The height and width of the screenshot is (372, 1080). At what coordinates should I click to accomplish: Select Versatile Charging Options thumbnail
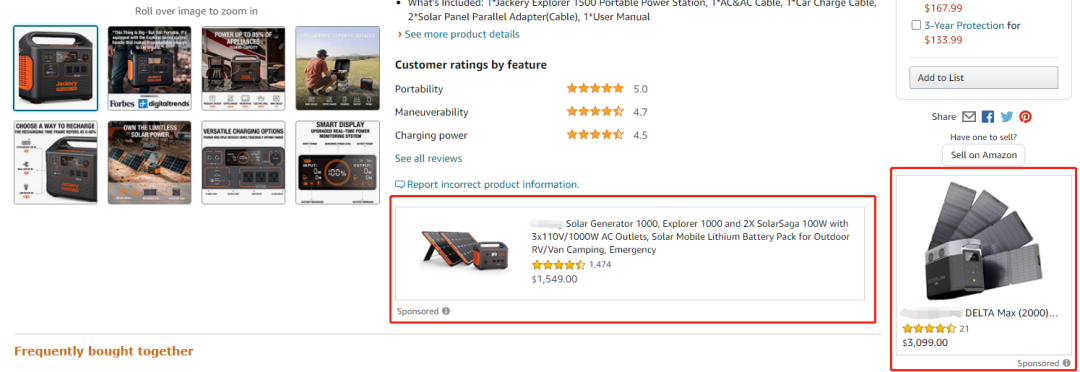coord(243,163)
